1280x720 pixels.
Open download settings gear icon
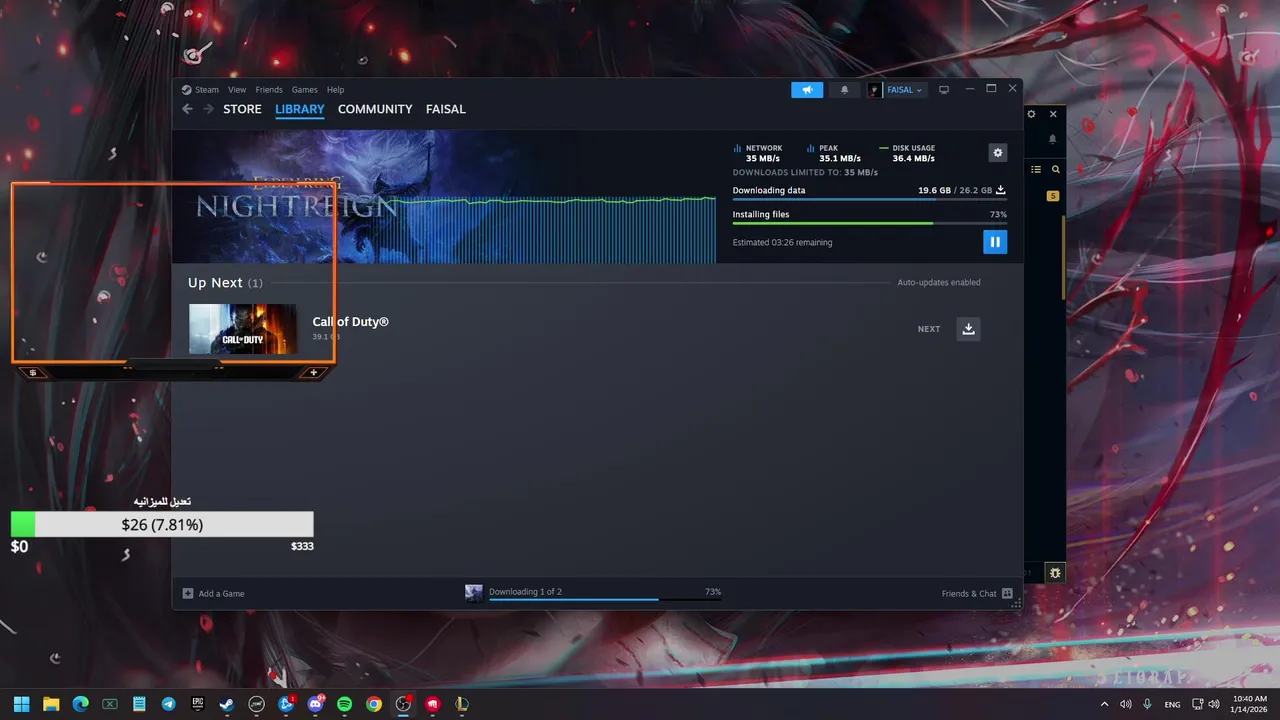(997, 153)
